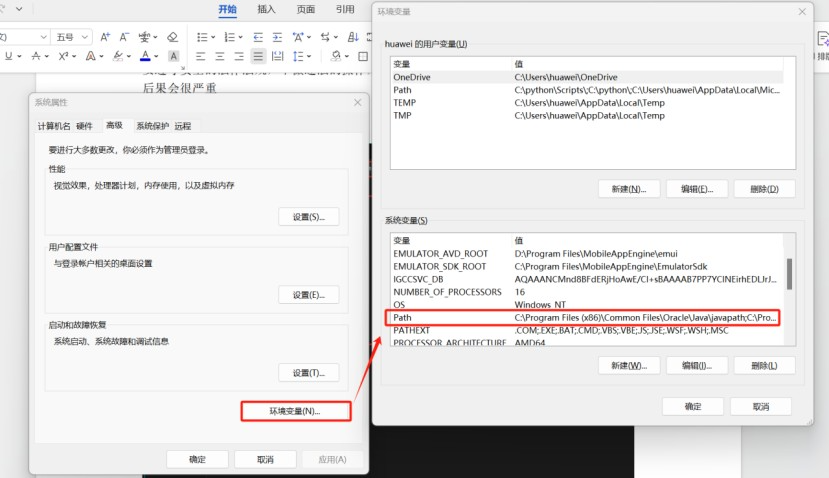Screen dimensions: 829x478
Task: Click 设置(S)... under Performance
Action: [x=309, y=217]
